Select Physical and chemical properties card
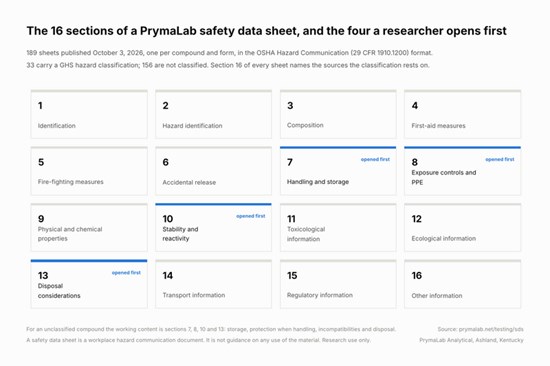 point(89,227)
